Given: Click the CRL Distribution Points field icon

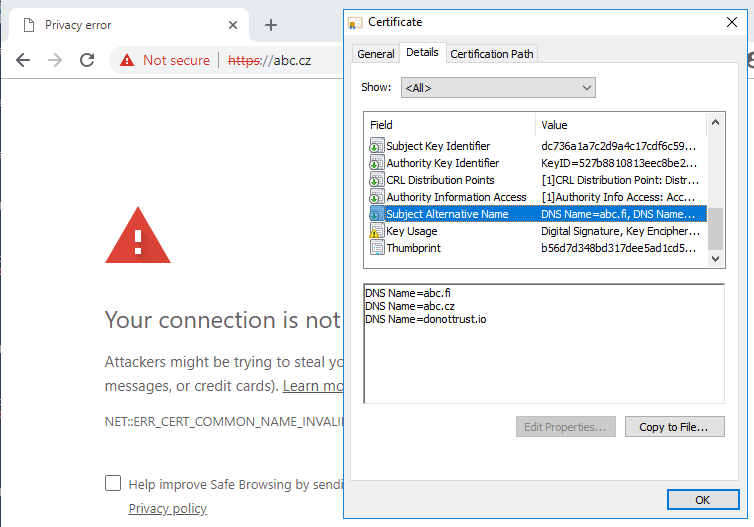Looking at the screenshot, I should point(377,180).
